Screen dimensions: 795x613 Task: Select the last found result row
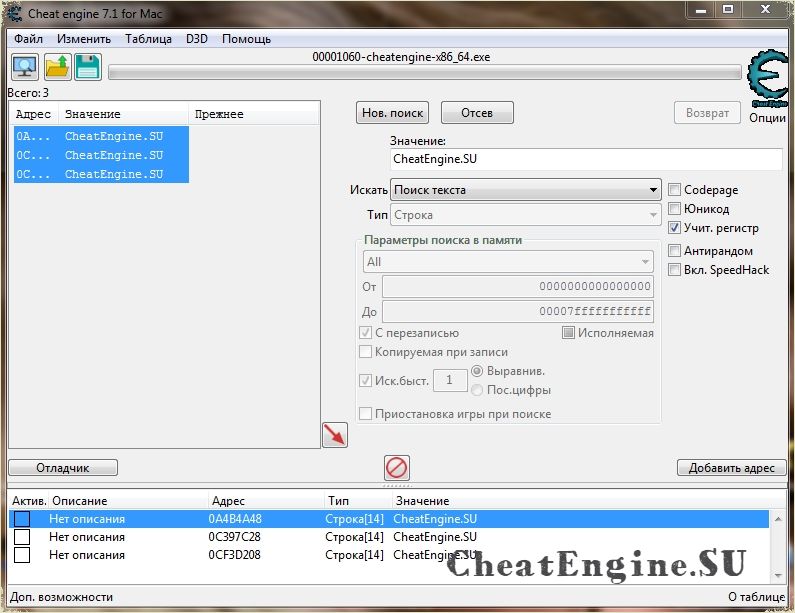pos(101,174)
